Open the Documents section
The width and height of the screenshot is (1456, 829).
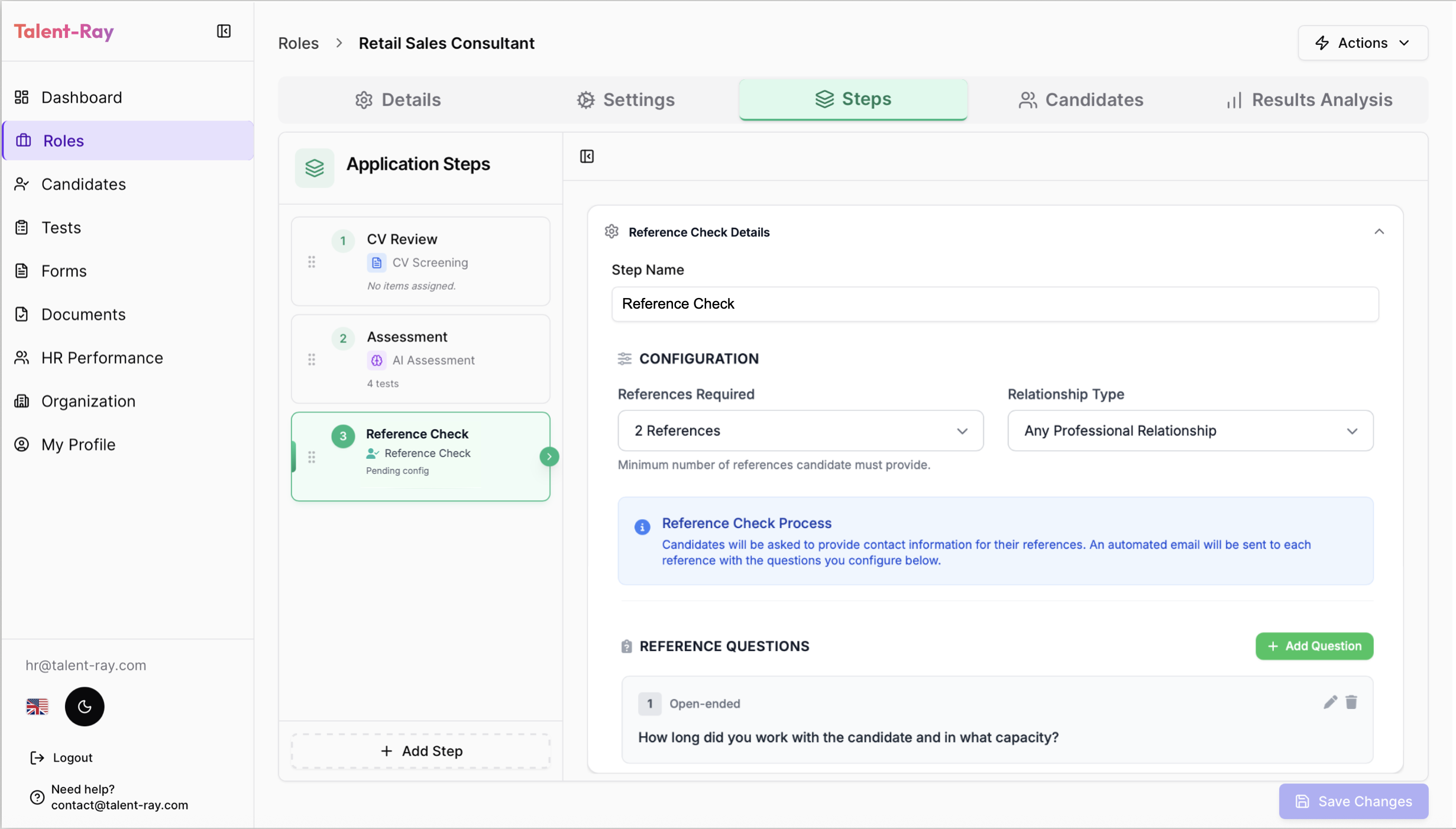pyautogui.click(x=83, y=314)
